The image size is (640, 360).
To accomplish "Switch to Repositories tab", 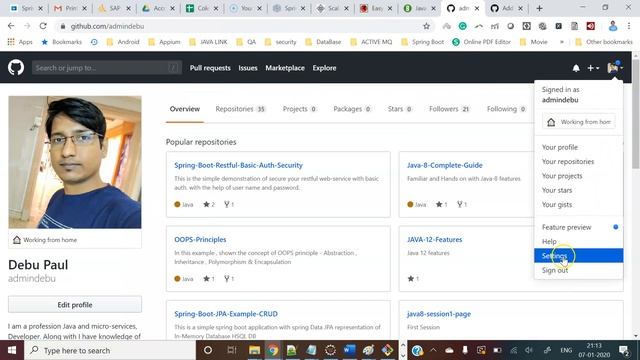I will 241,109.
